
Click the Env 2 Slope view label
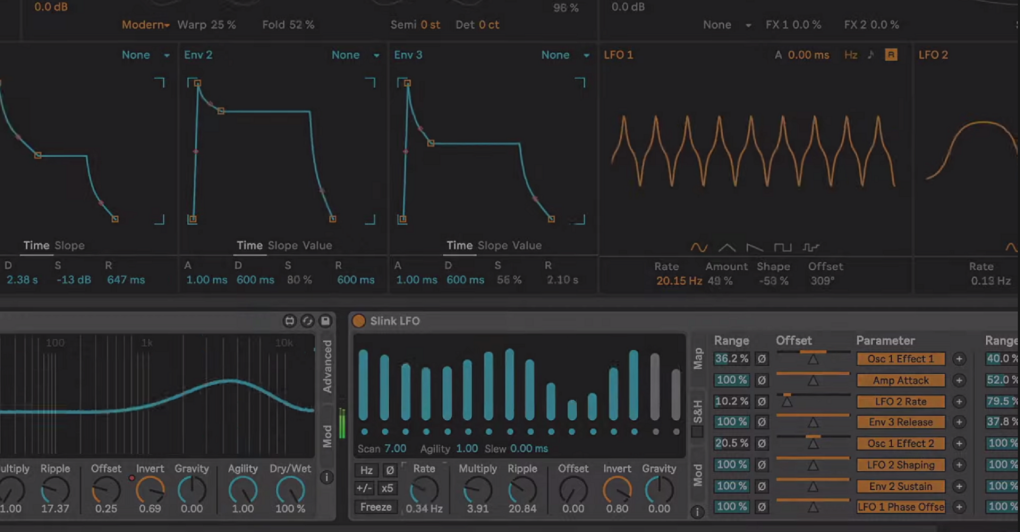coord(283,246)
